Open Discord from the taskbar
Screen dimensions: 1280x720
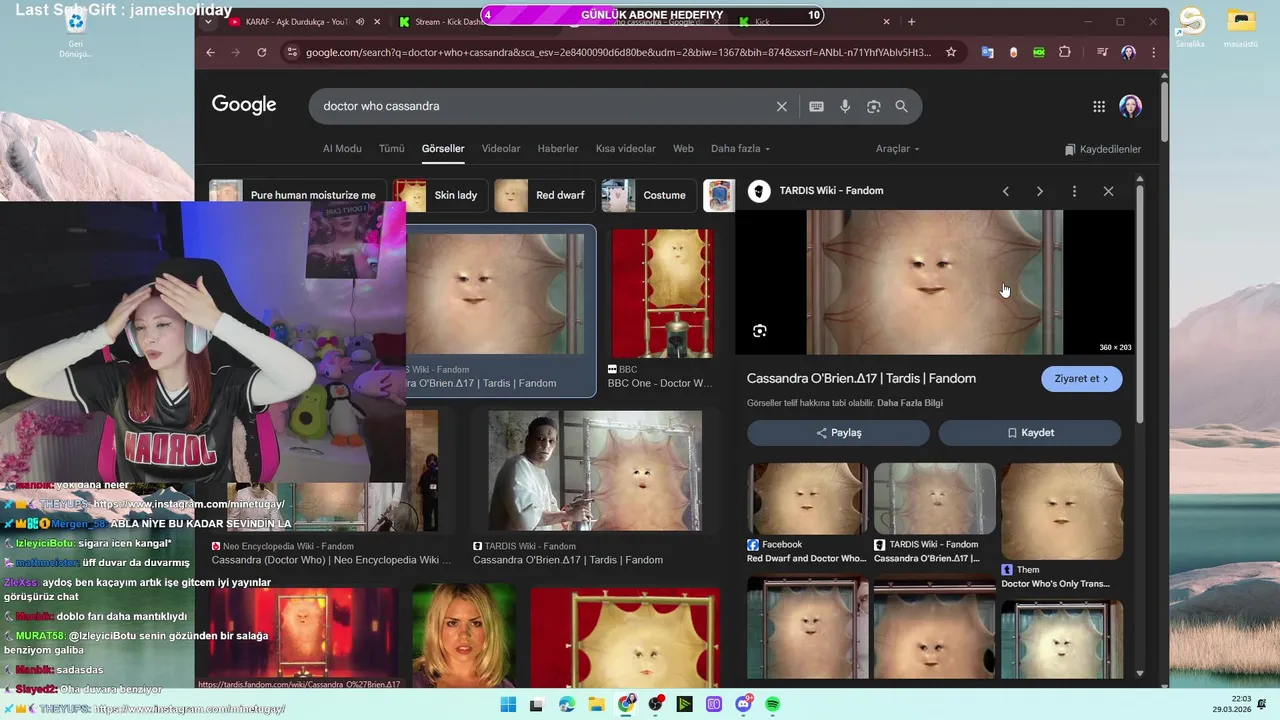[743, 704]
